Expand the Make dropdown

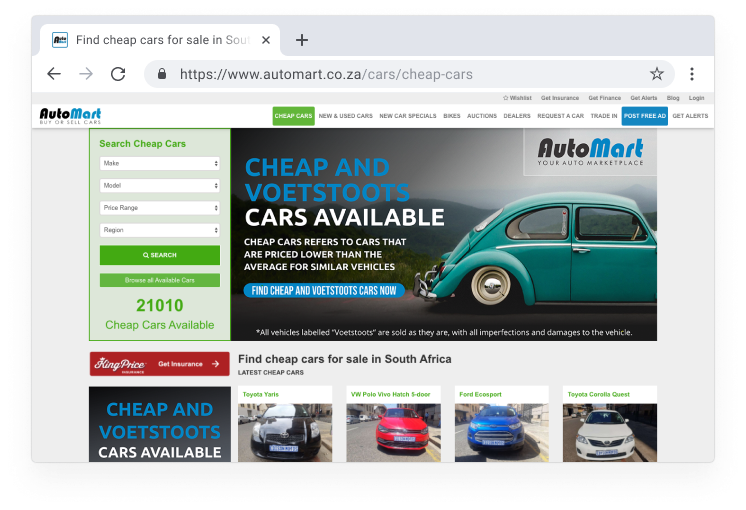click(x=160, y=163)
